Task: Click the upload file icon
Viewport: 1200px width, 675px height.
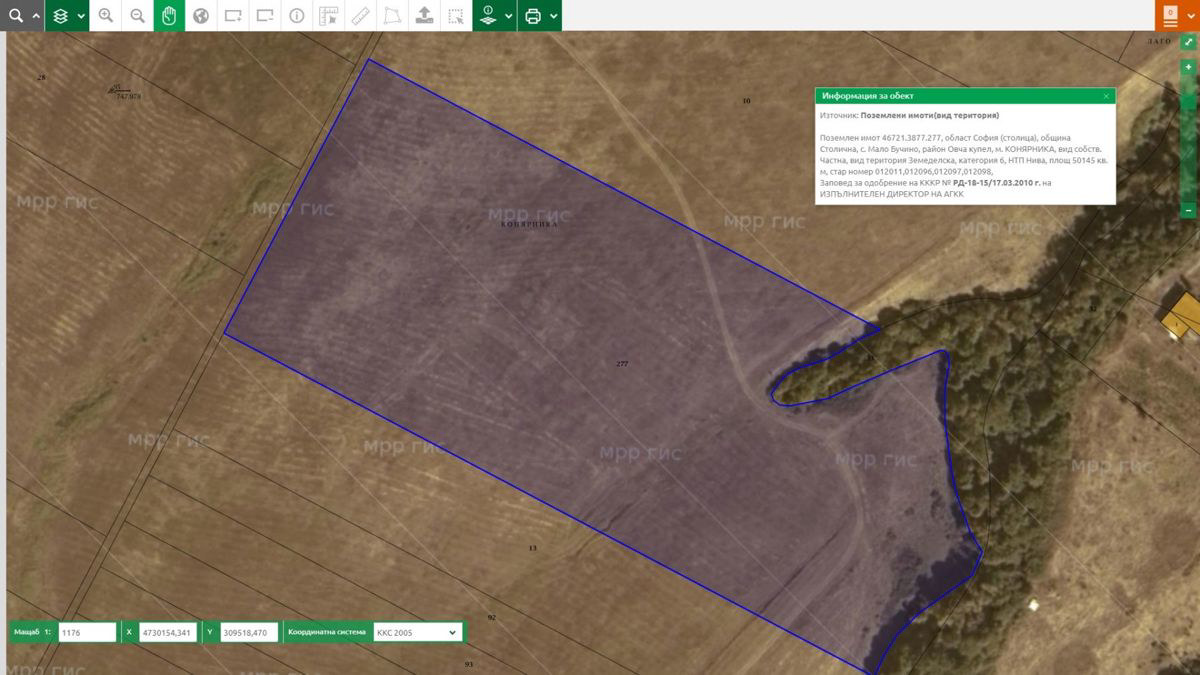Action: click(425, 15)
